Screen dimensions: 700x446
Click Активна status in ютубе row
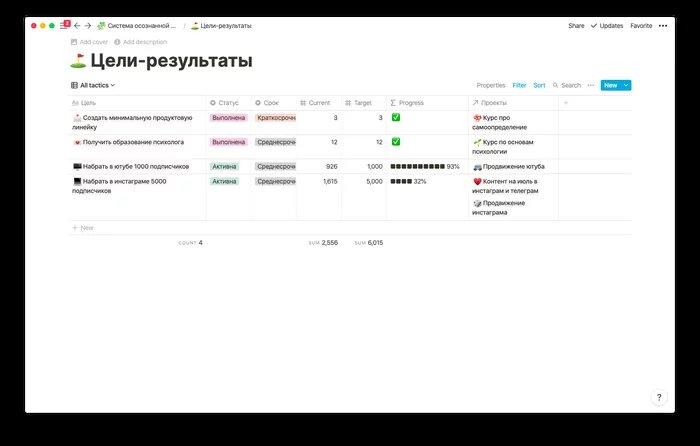[x=224, y=167]
